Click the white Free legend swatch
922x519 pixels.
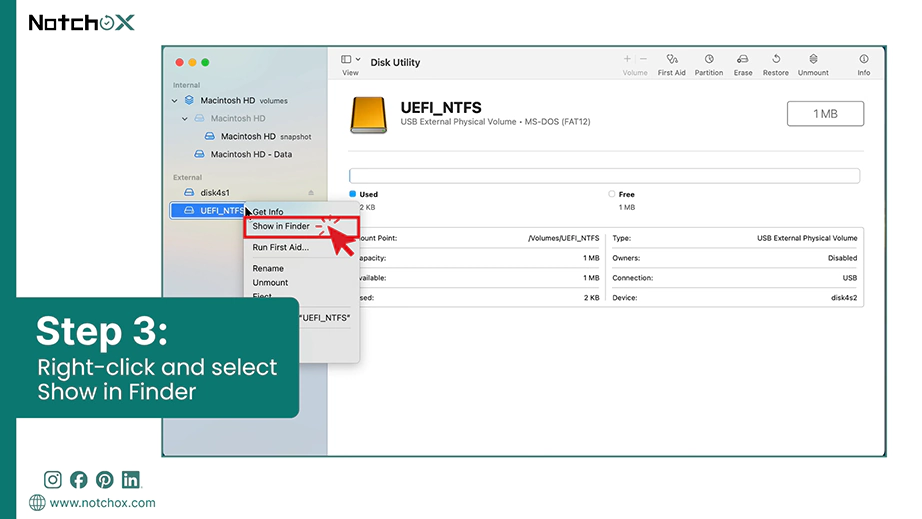[x=612, y=194]
